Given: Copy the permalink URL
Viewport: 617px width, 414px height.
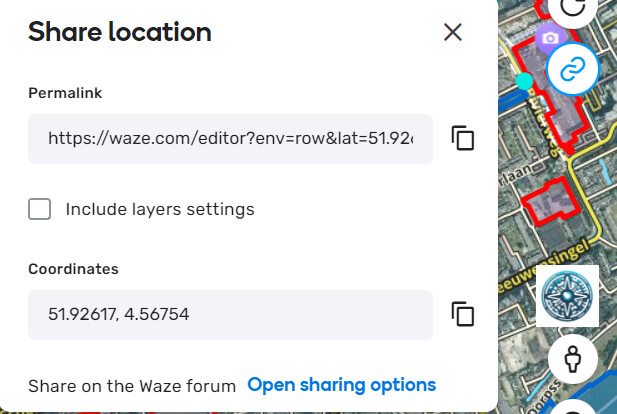Looking at the screenshot, I should (462, 138).
